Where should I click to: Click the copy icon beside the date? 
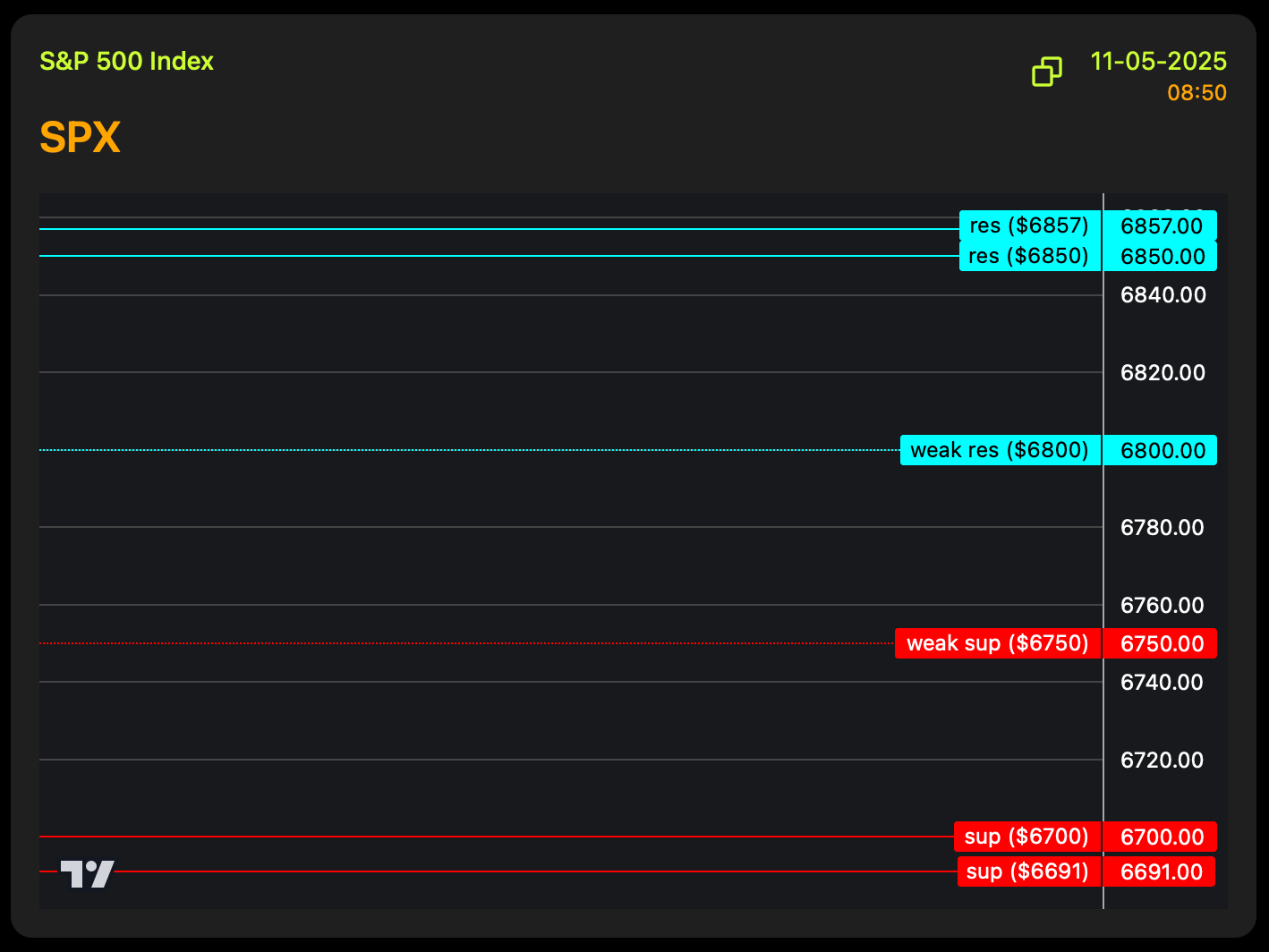1046,72
